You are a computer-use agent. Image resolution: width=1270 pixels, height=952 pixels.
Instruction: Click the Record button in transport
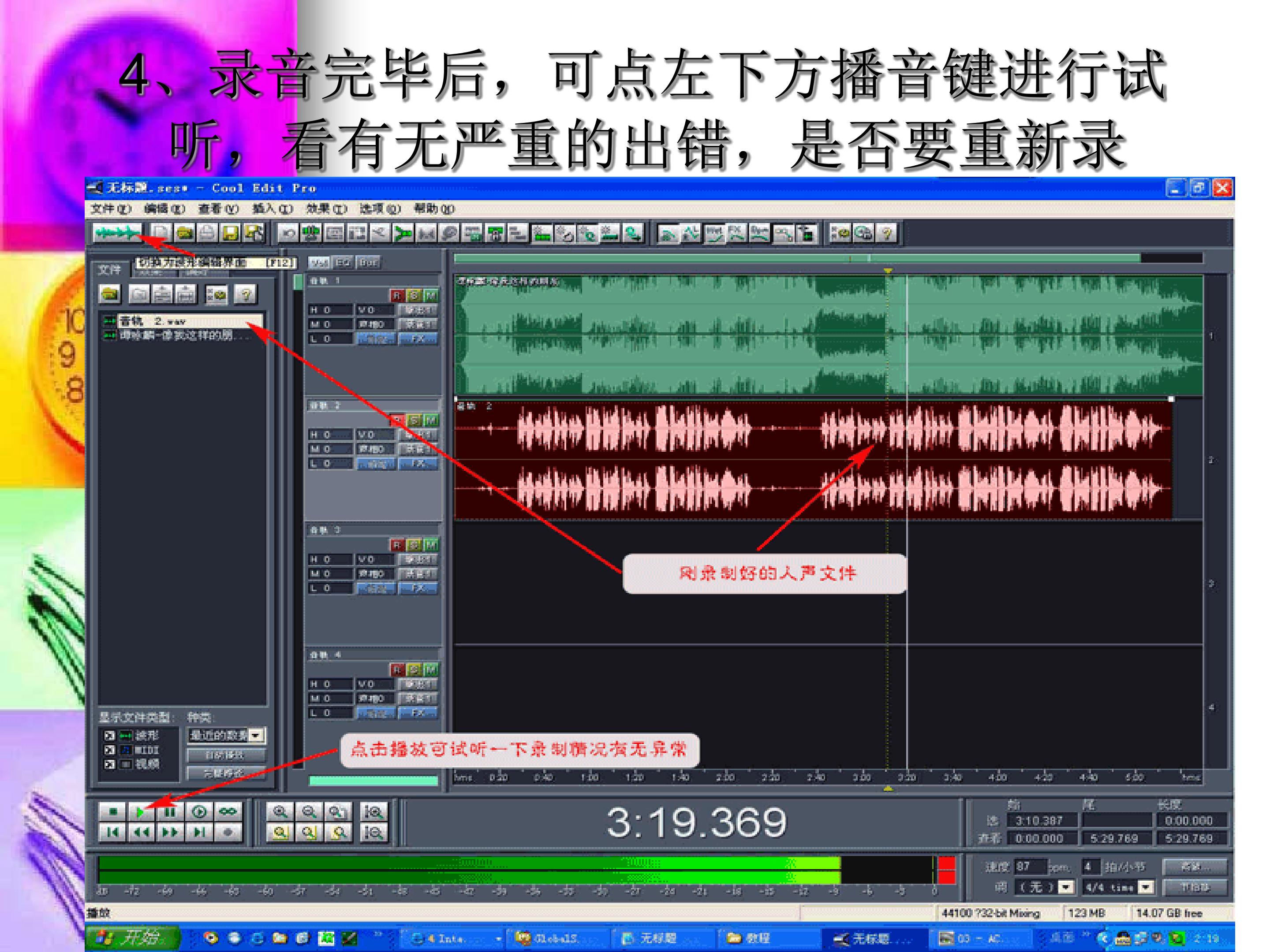pos(228,832)
